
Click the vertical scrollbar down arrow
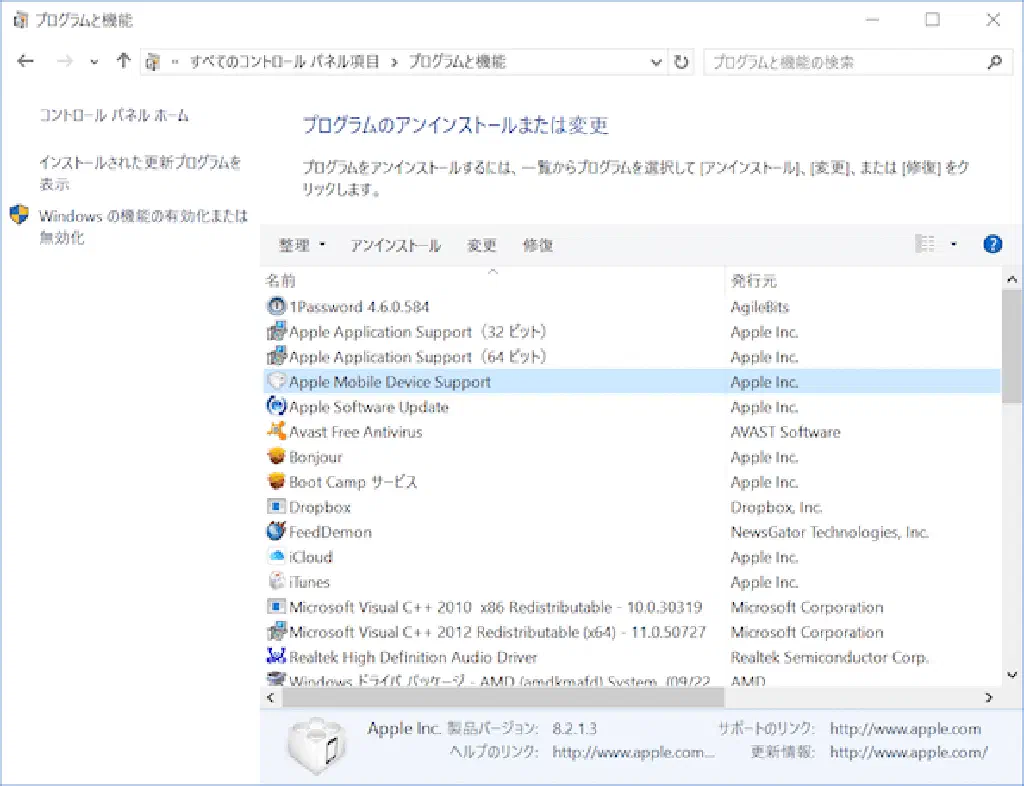[x=1011, y=675]
